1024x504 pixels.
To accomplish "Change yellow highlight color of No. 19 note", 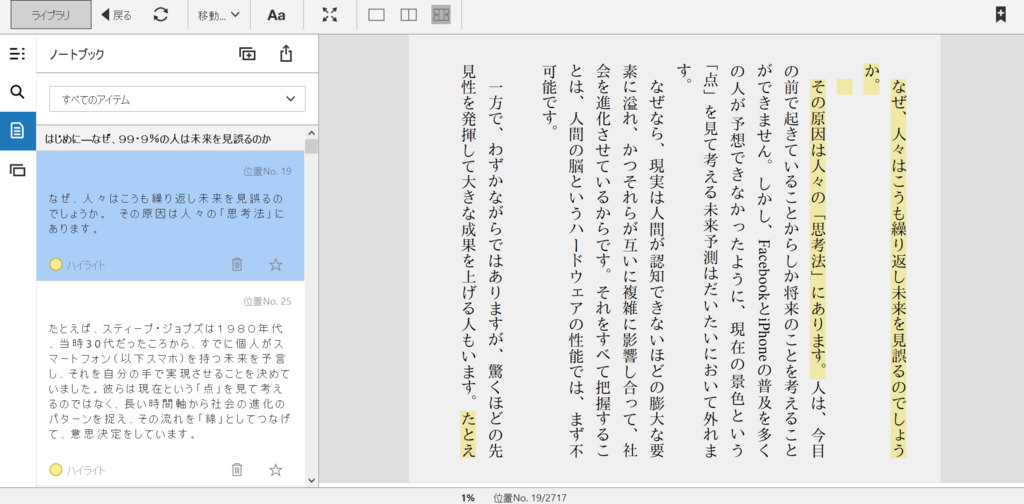I will (x=56, y=264).
